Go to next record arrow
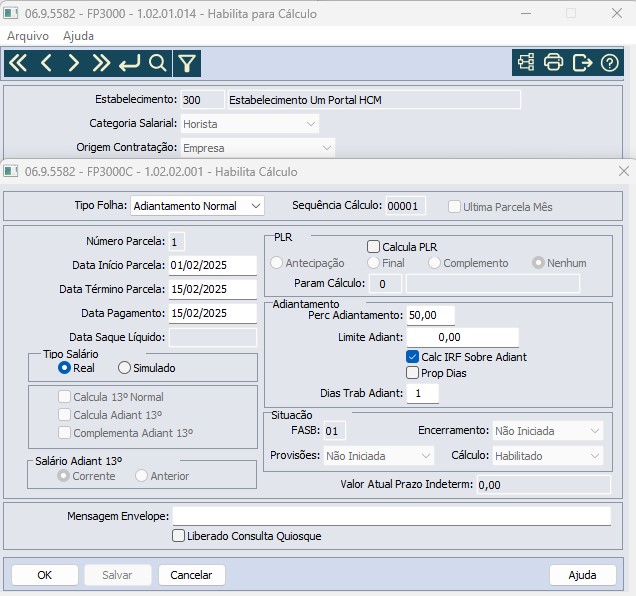636x596 pixels. click(x=73, y=63)
